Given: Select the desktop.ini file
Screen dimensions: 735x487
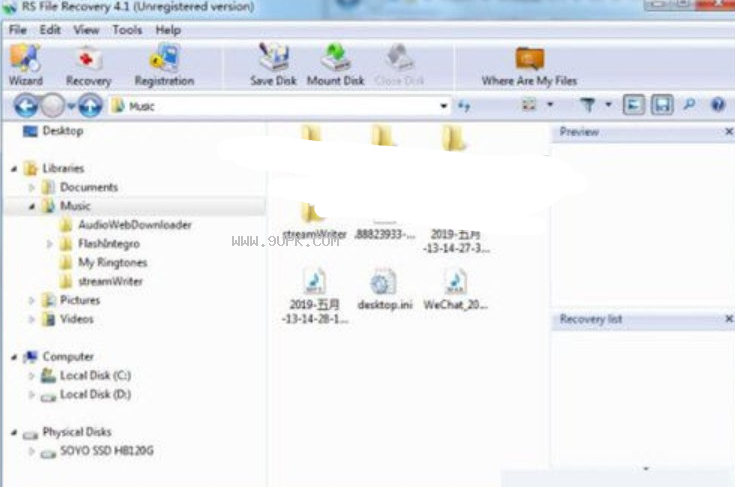Looking at the screenshot, I should 384,289.
